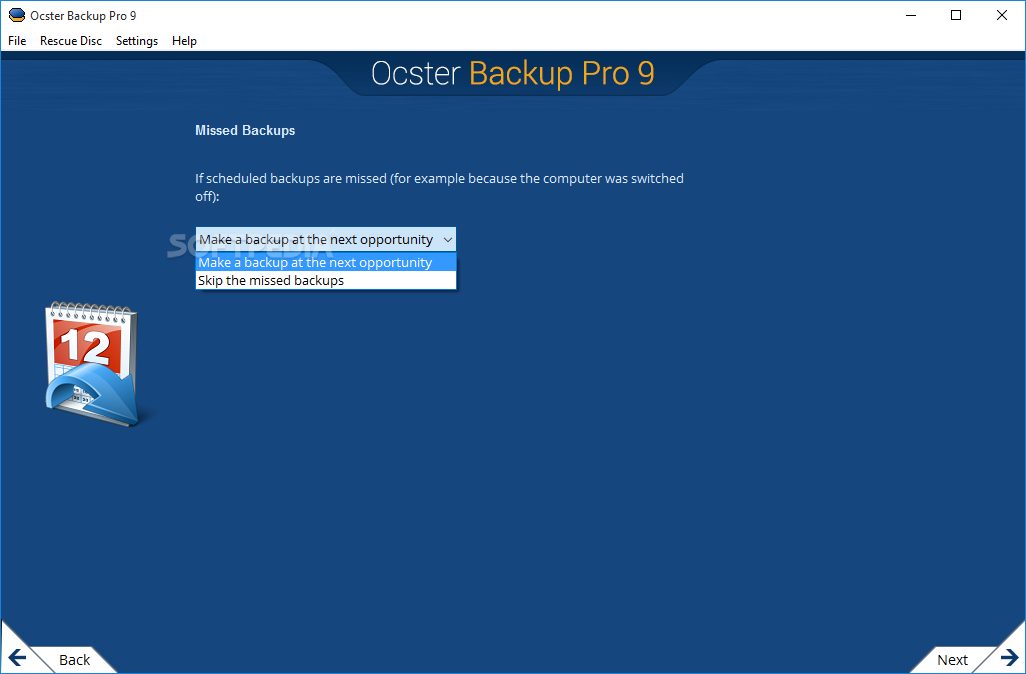The width and height of the screenshot is (1026, 674).
Task: Choose 'Skip the missed backups' option
Action: [326, 281]
